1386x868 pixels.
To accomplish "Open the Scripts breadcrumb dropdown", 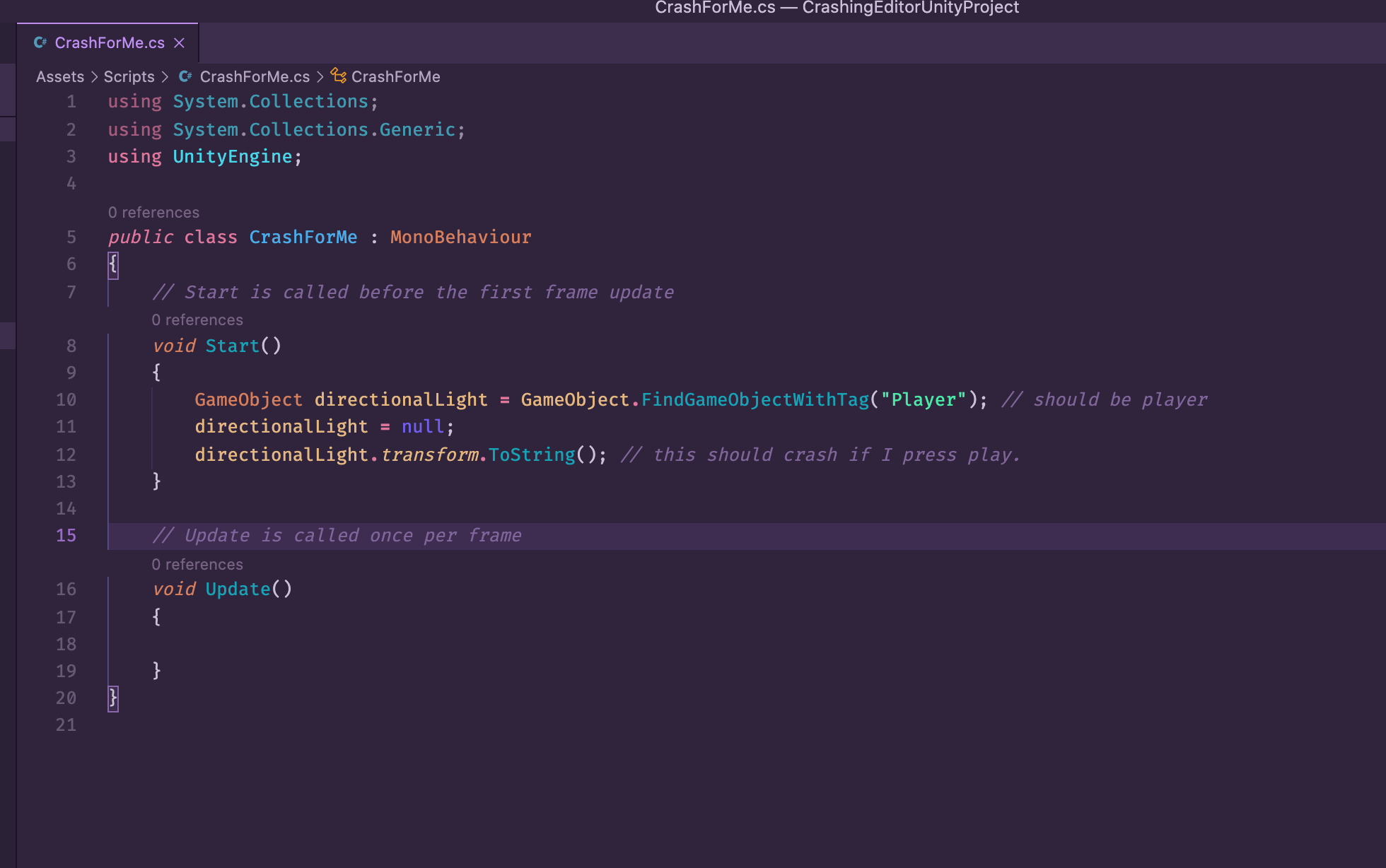I will pyautogui.click(x=129, y=76).
